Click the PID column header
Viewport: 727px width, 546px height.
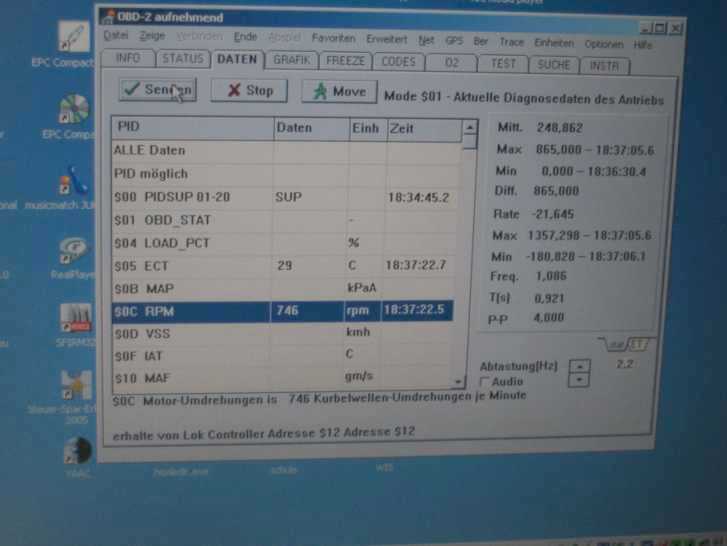[x=192, y=128]
